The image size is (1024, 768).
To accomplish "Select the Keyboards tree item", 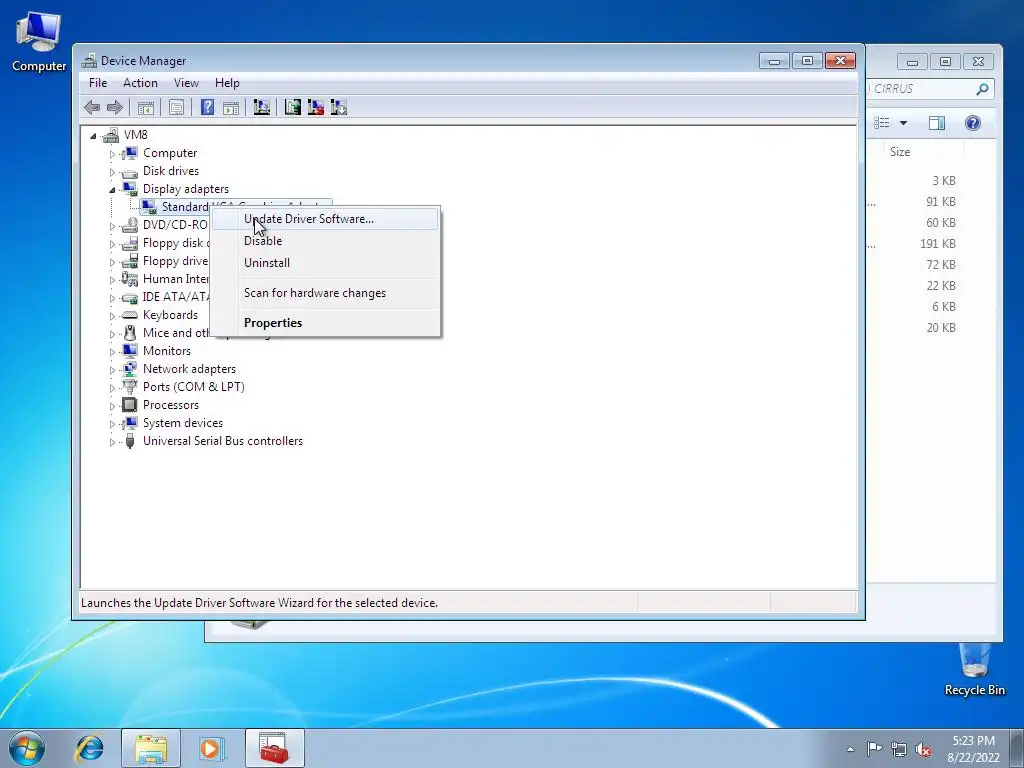I will (170, 315).
